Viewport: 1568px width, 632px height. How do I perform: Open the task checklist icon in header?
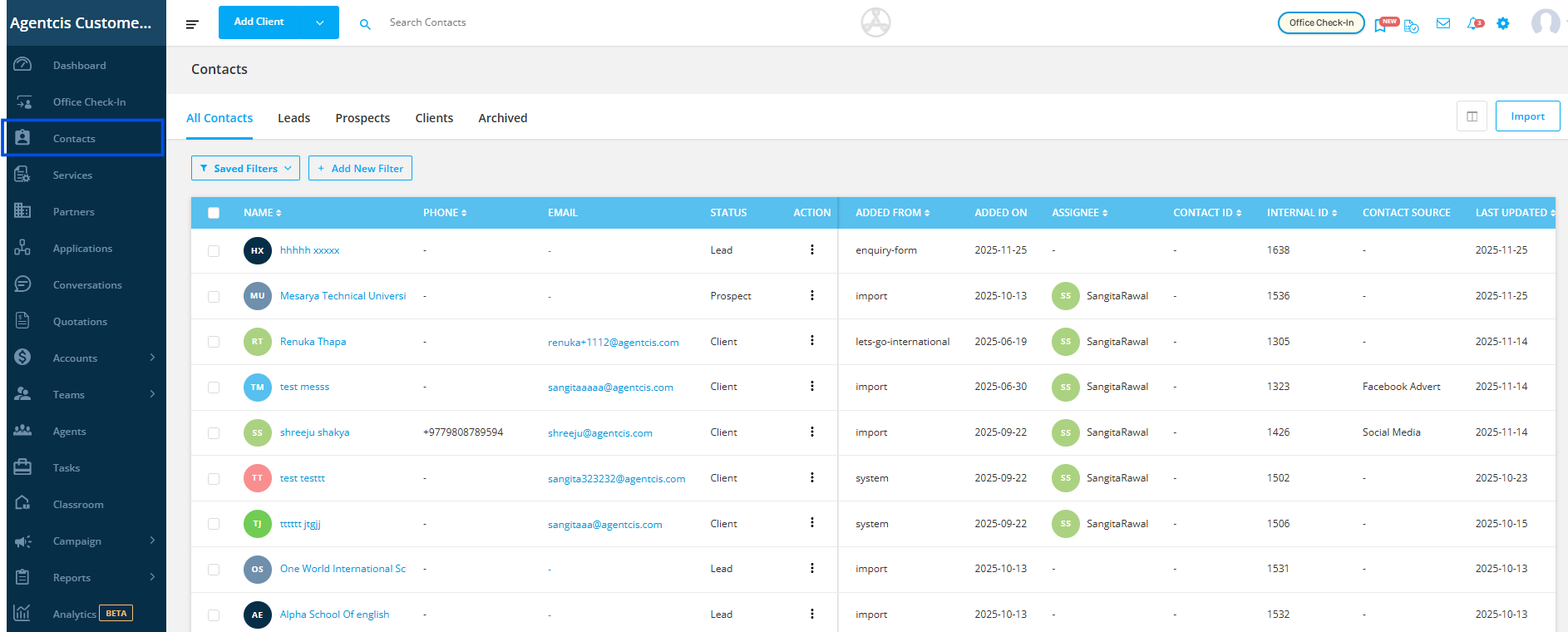point(1412,26)
